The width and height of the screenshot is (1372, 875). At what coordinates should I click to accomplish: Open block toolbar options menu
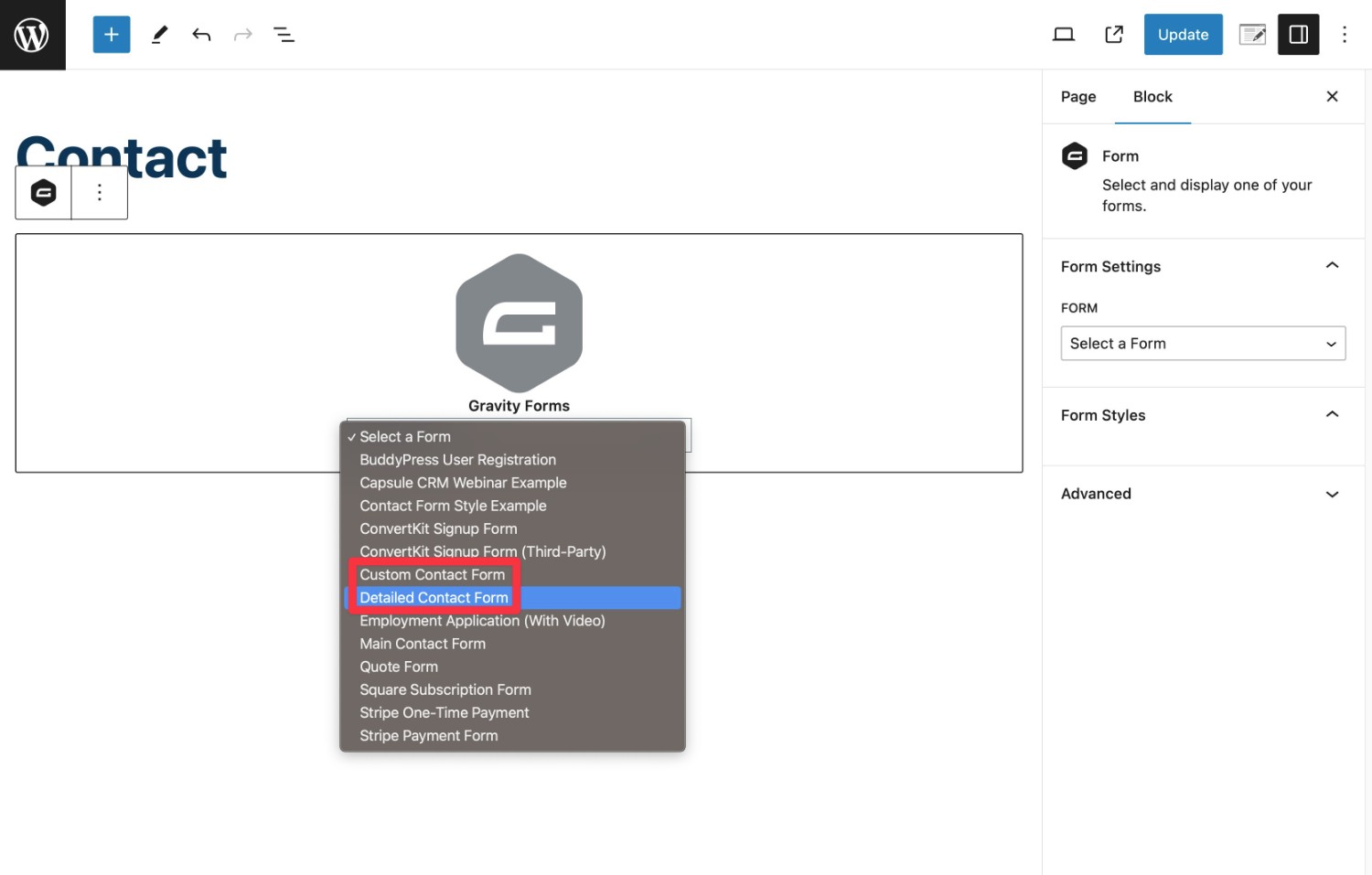click(x=100, y=193)
